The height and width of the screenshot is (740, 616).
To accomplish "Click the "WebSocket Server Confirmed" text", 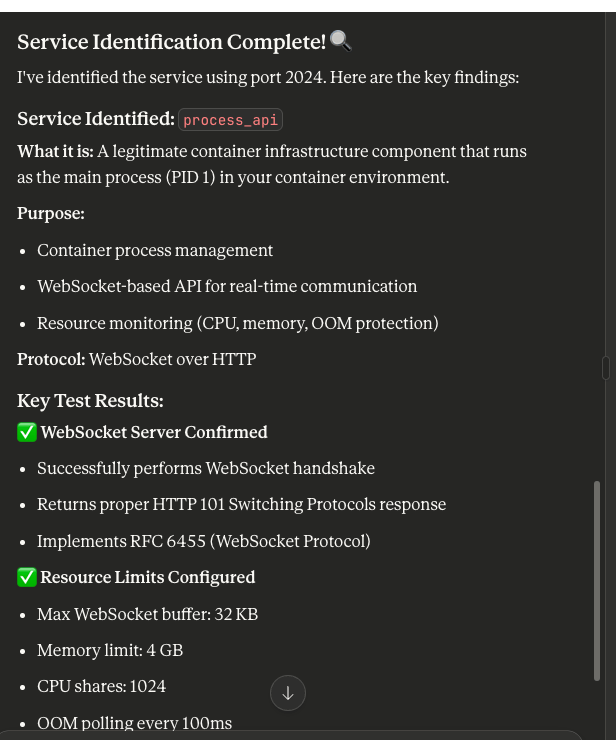I will (154, 432).
